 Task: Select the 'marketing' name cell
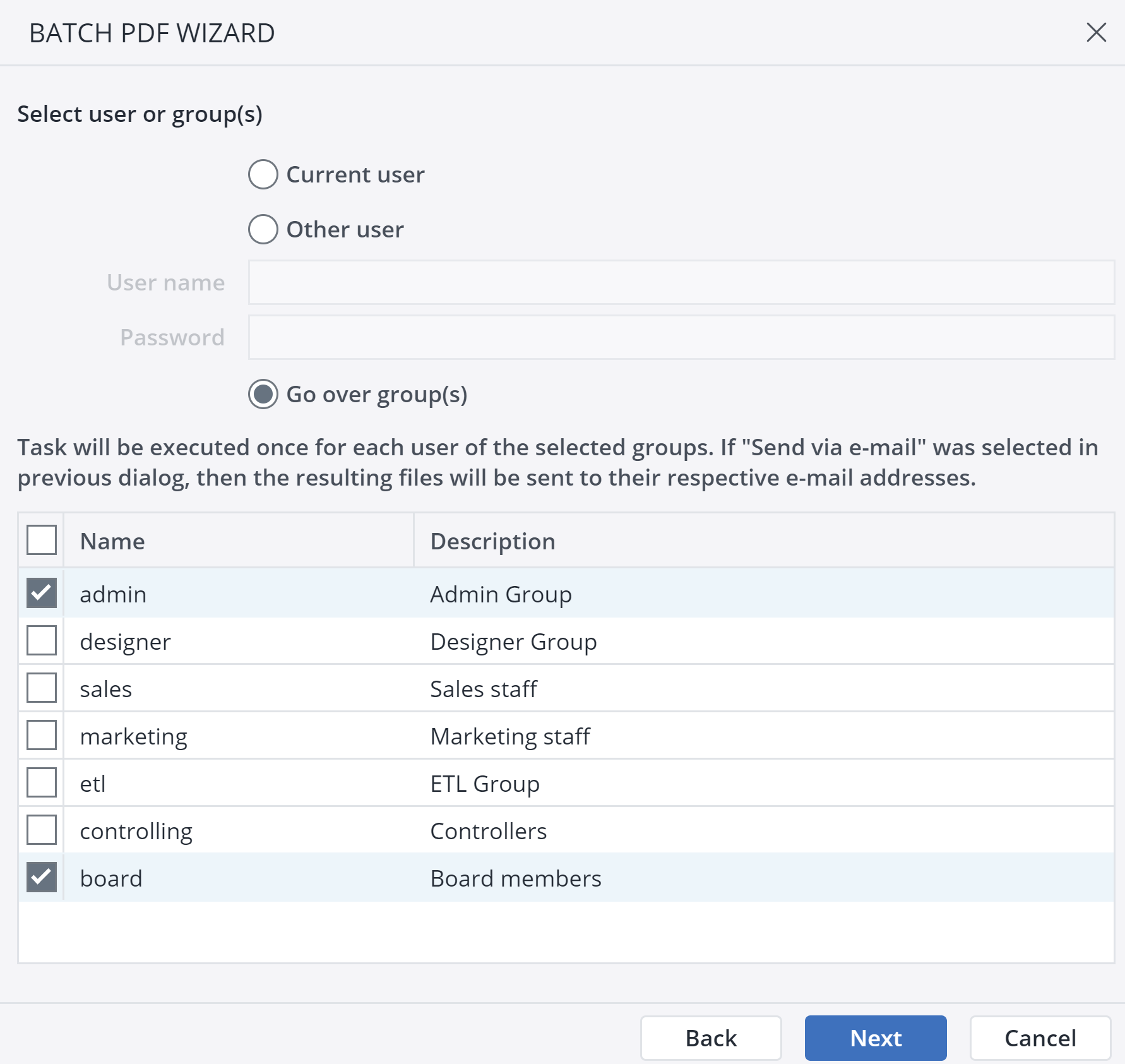tap(239, 736)
